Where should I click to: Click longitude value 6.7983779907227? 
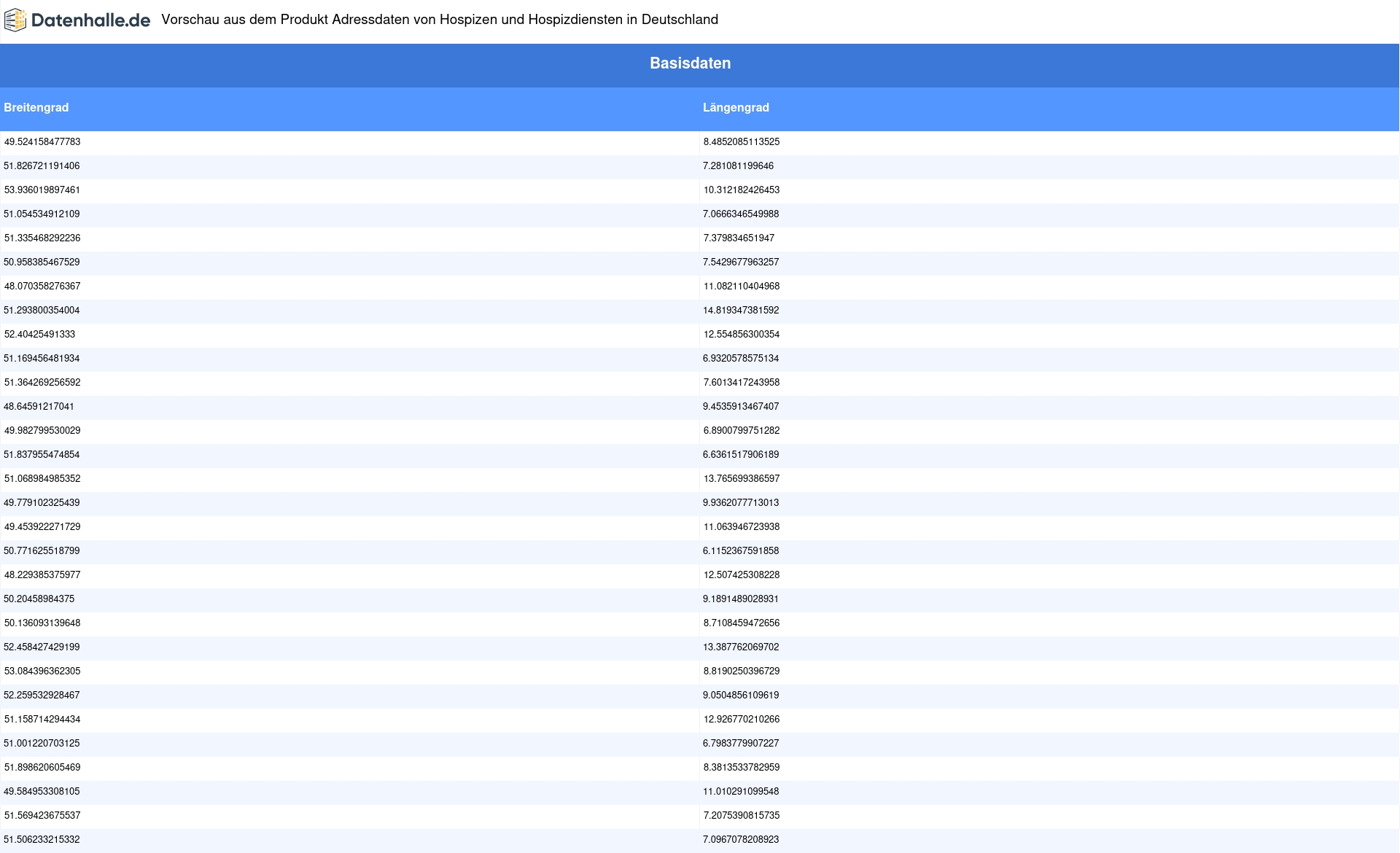[x=741, y=744]
